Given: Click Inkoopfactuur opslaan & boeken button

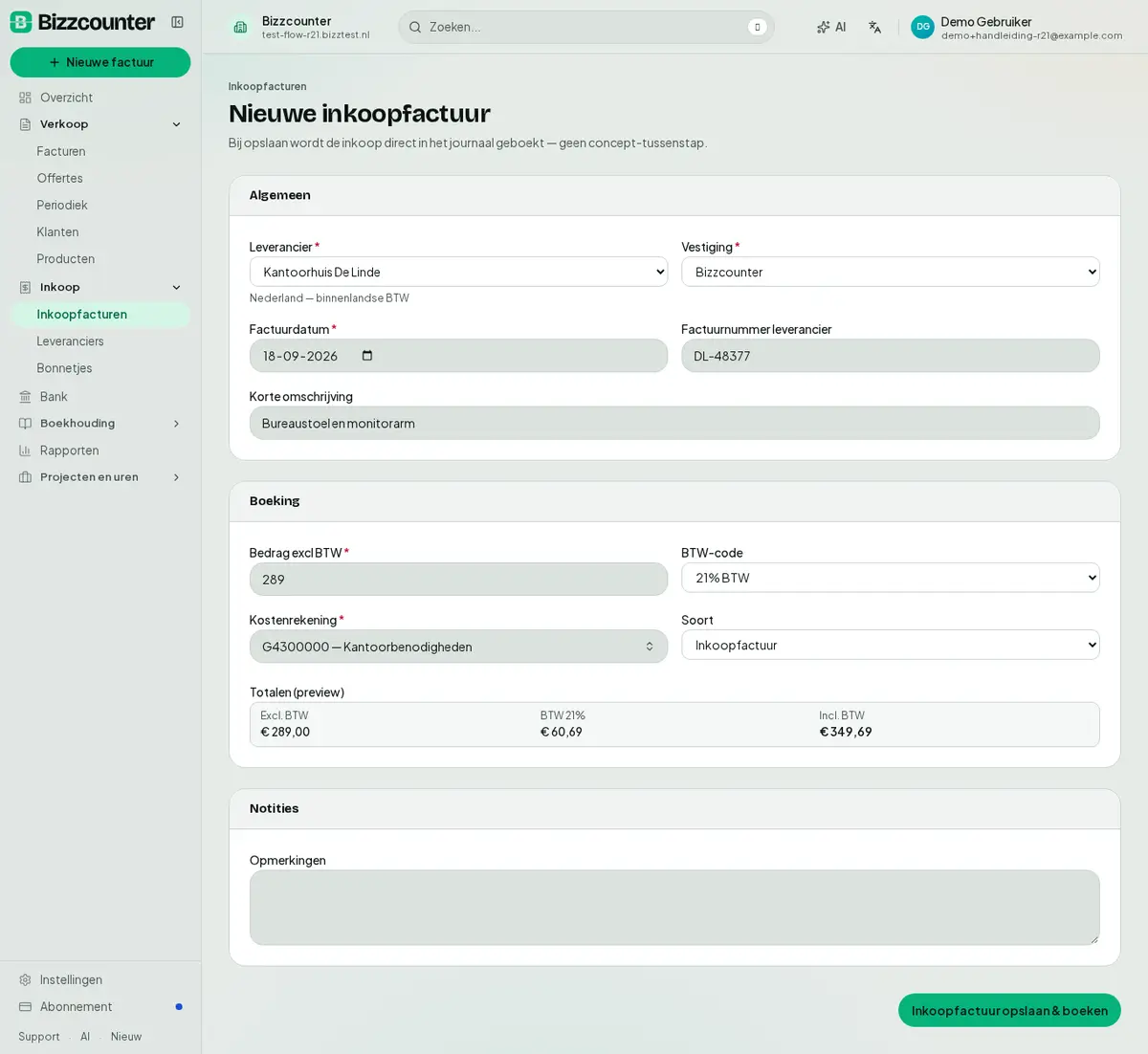Looking at the screenshot, I should pos(1009,1010).
